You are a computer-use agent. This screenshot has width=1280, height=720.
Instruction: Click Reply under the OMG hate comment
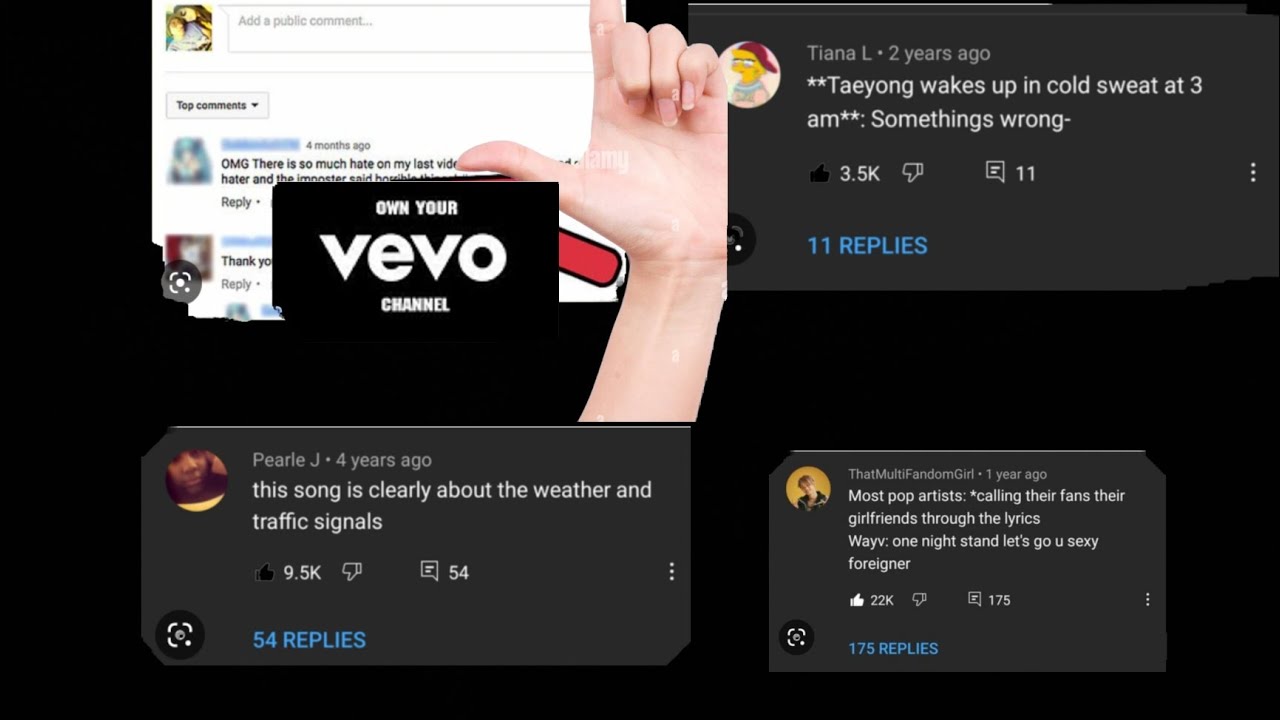point(236,202)
